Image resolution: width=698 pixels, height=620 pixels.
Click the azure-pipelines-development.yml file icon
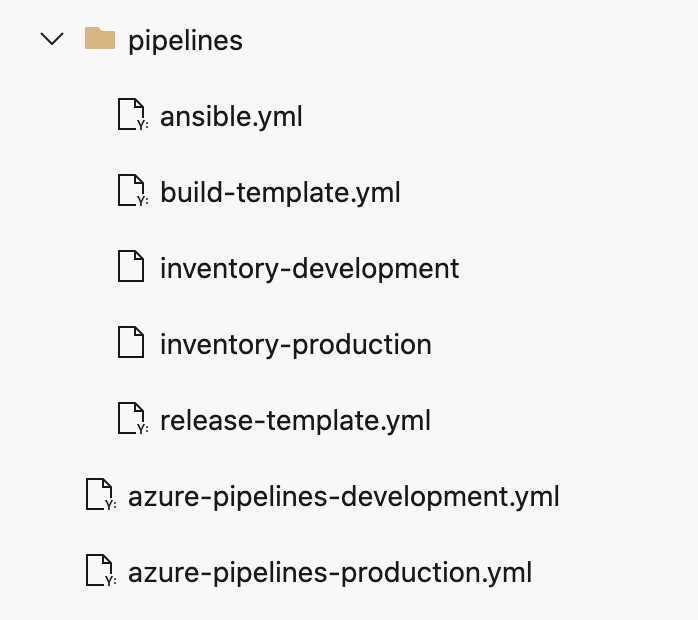tap(100, 496)
